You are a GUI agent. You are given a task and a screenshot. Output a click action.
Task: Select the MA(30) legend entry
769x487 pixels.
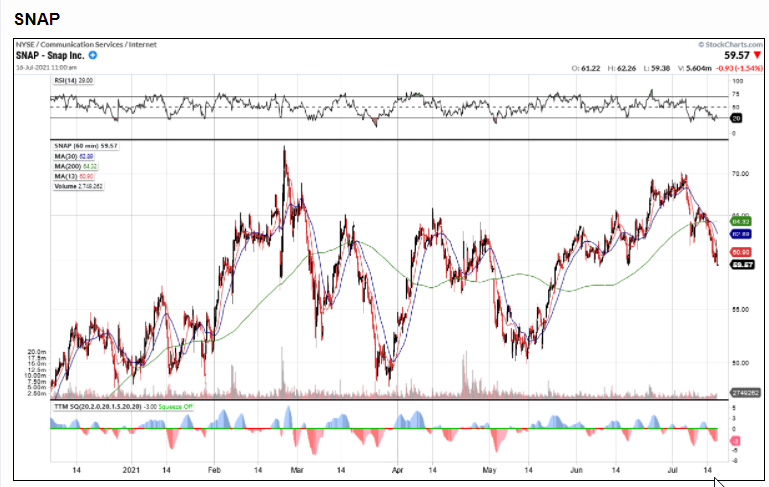click(74, 156)
